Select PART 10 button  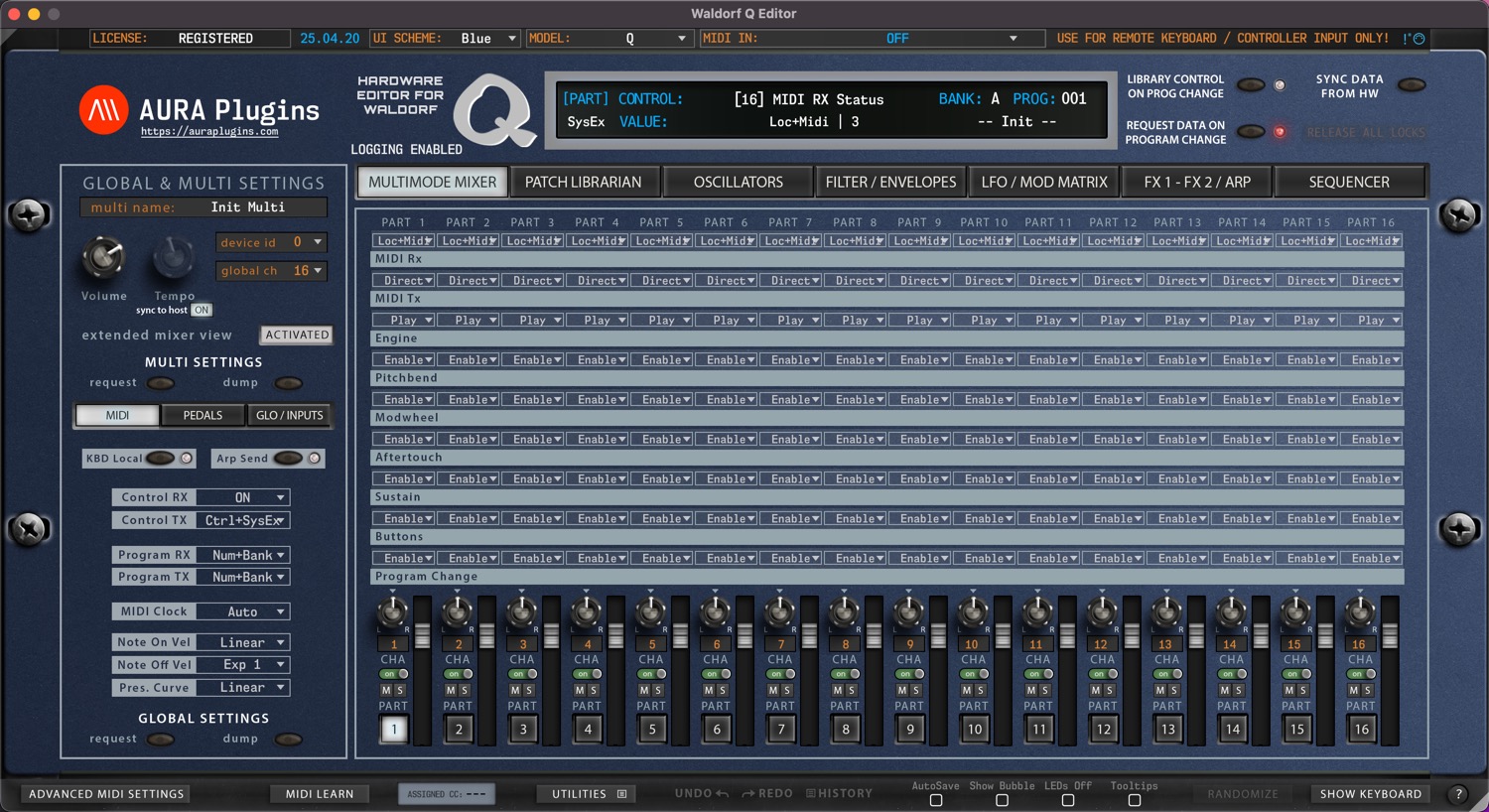tap(975, 729)
